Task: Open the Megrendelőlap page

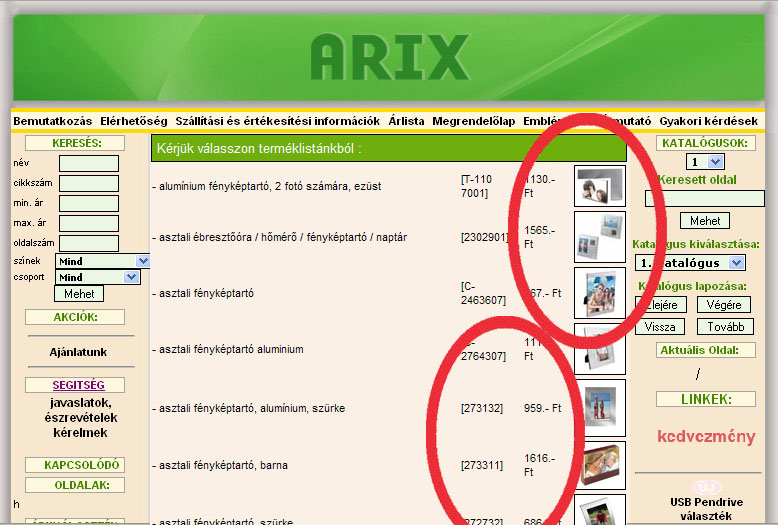Action: [x=473, y=121]
